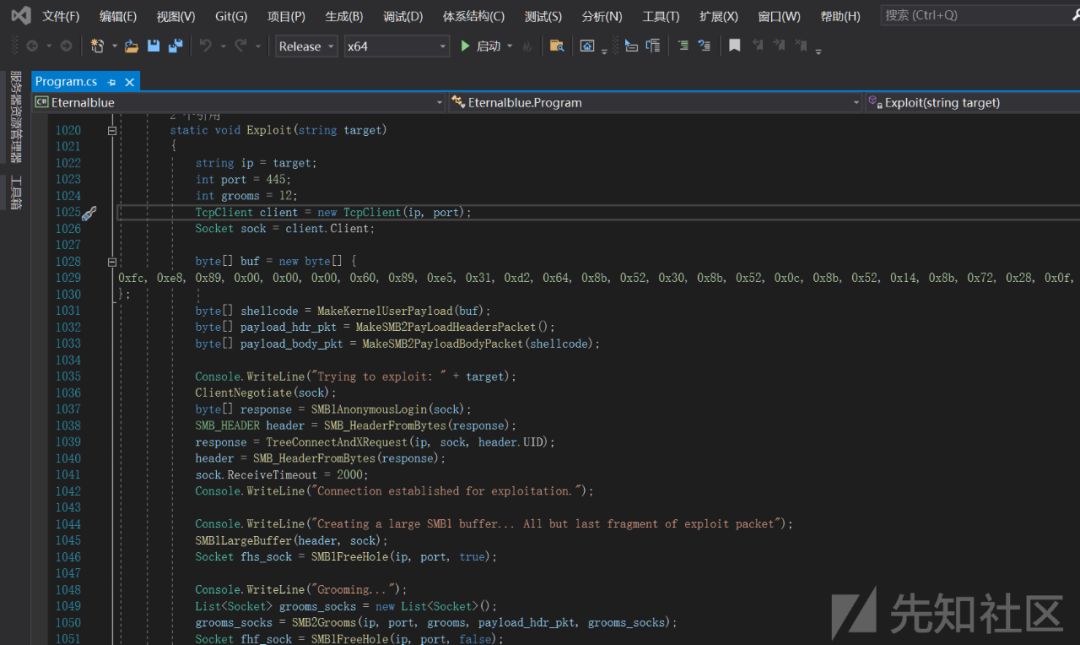Click the Redo arrow icon

coord(240,46)
